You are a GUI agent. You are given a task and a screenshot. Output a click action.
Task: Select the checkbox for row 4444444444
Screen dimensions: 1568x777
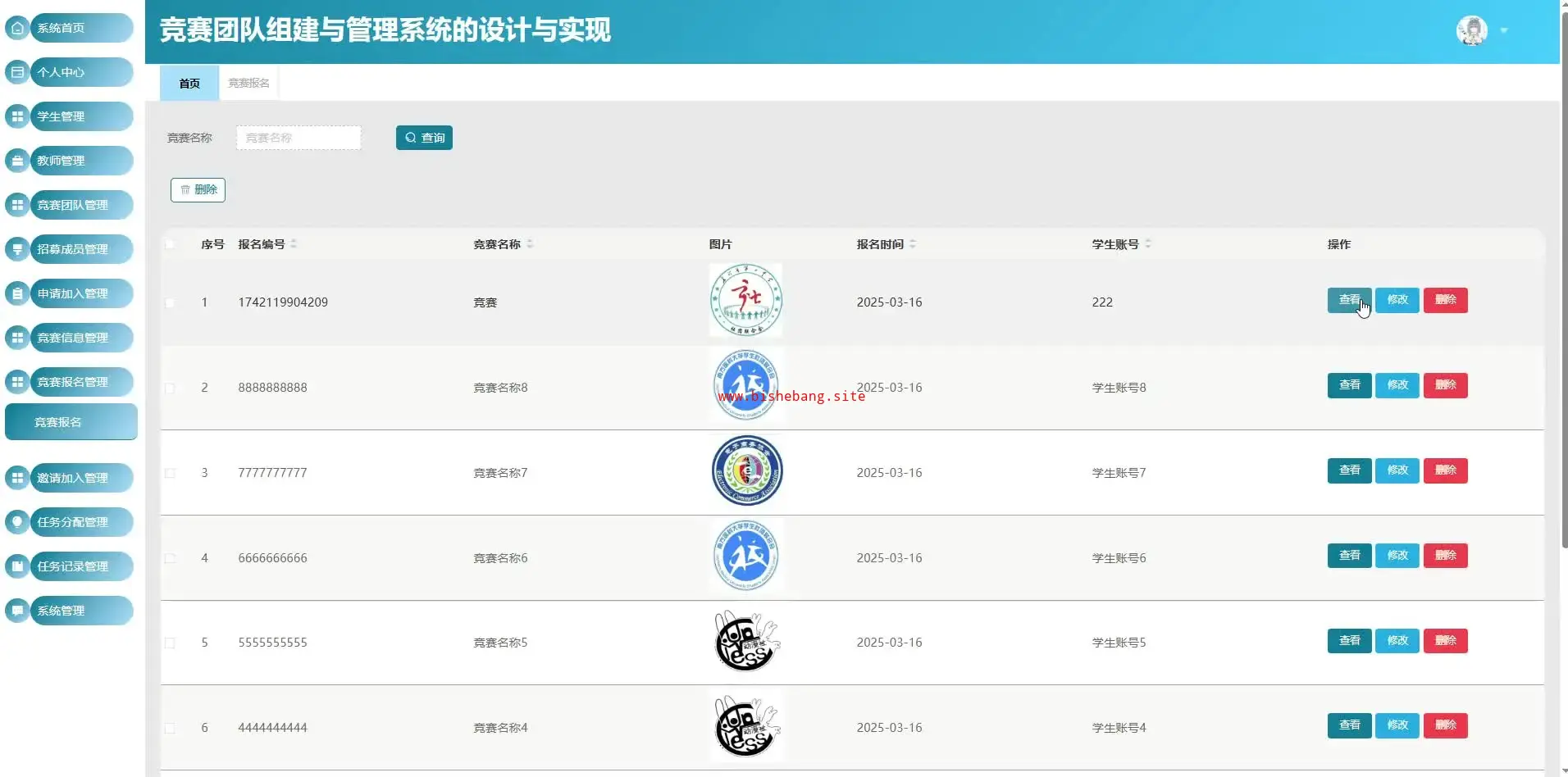point(170,728)
